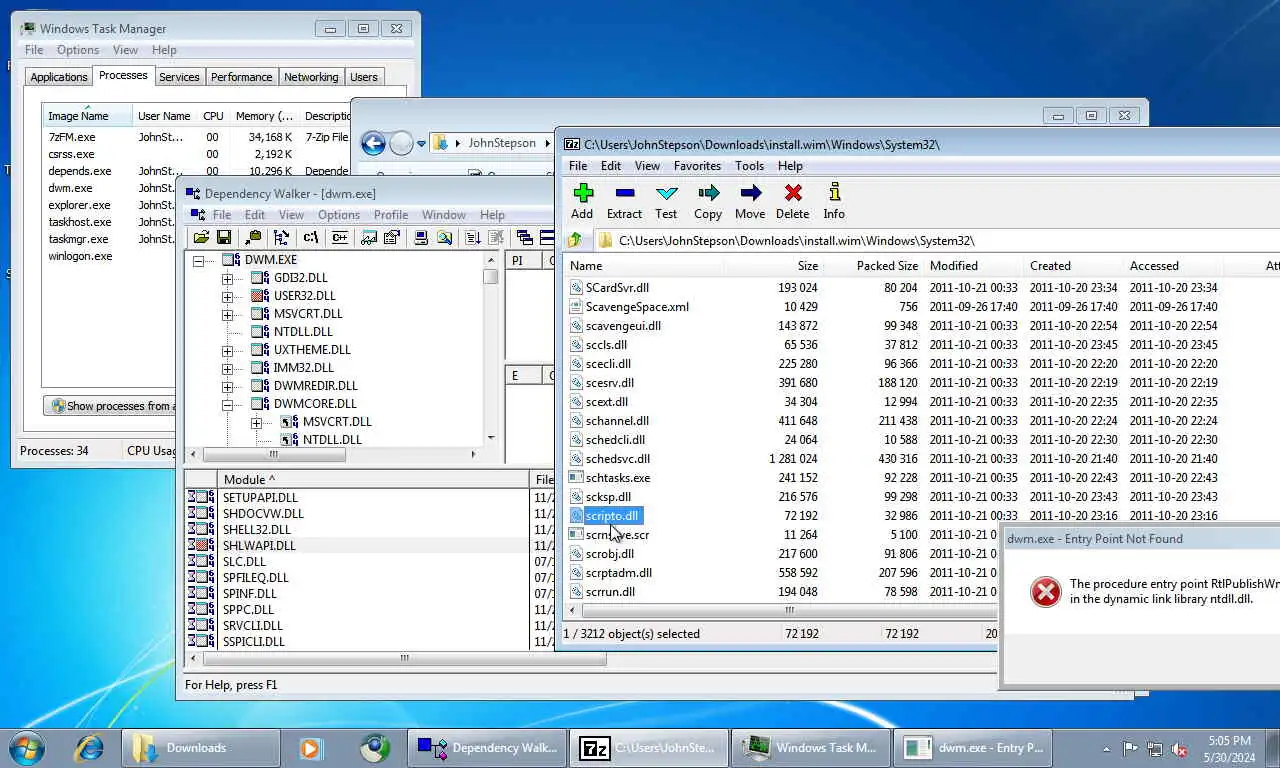The width and height of the screenshot is (1280, 768).
Task: Select SHELL32.DLL in the module list
Action: pos(256,530)
